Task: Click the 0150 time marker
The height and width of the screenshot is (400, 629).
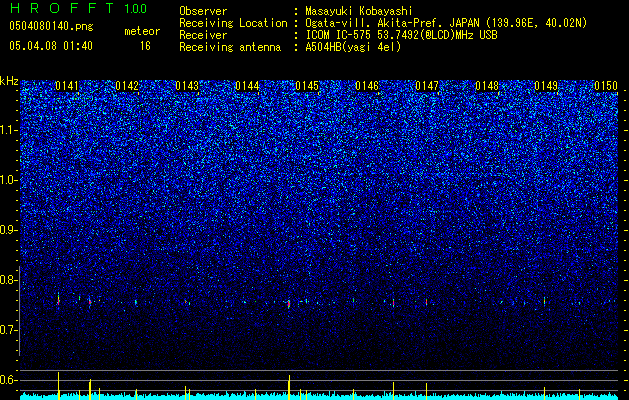Action: pos(606,86)
